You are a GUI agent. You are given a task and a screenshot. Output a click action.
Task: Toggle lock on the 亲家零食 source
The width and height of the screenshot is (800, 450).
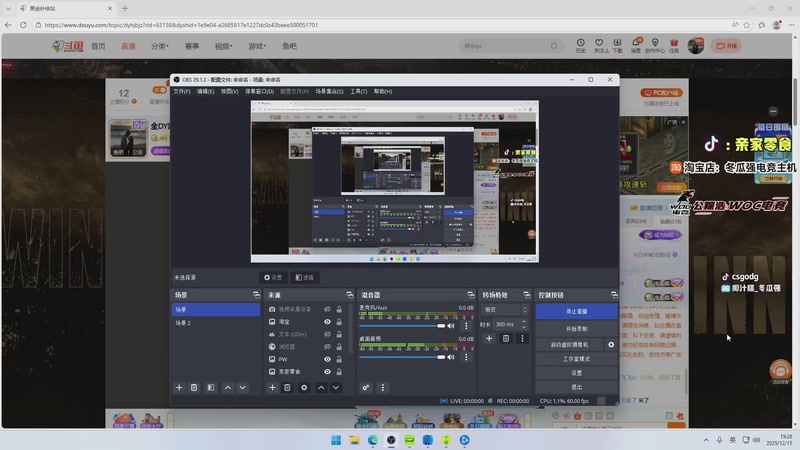[x=339, y=371]
